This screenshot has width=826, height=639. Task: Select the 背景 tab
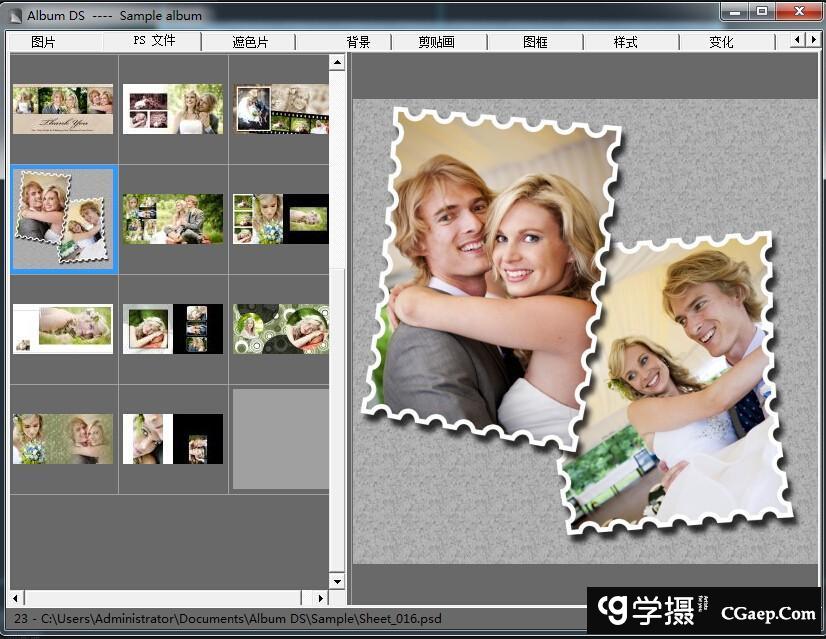coord(358,42)
